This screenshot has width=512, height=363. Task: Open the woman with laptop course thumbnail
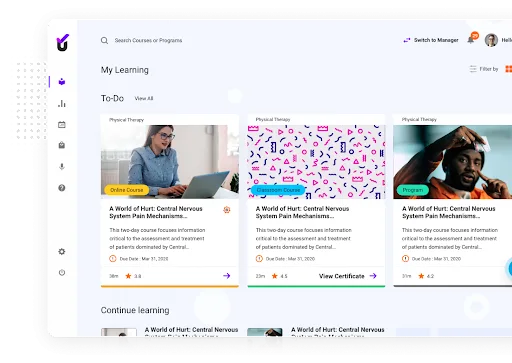click(170, 162)
